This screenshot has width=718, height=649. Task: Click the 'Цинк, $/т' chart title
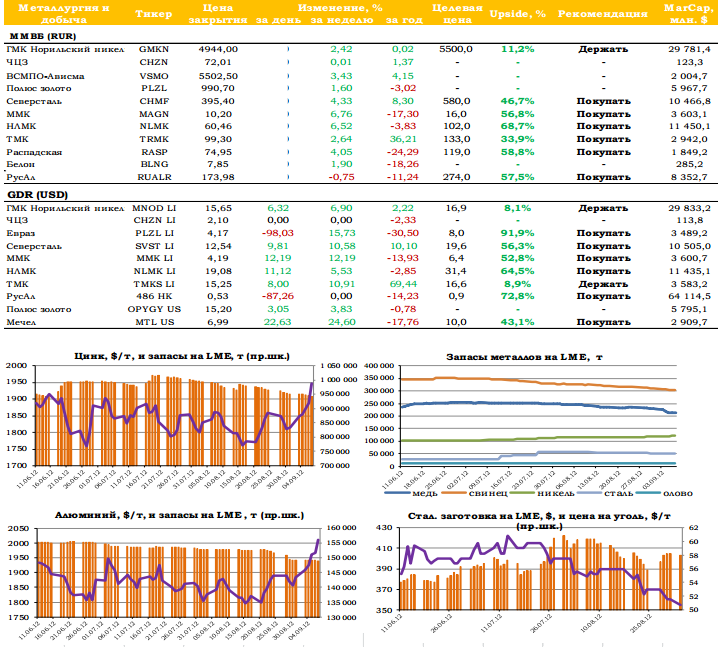[x=182, y=356]
